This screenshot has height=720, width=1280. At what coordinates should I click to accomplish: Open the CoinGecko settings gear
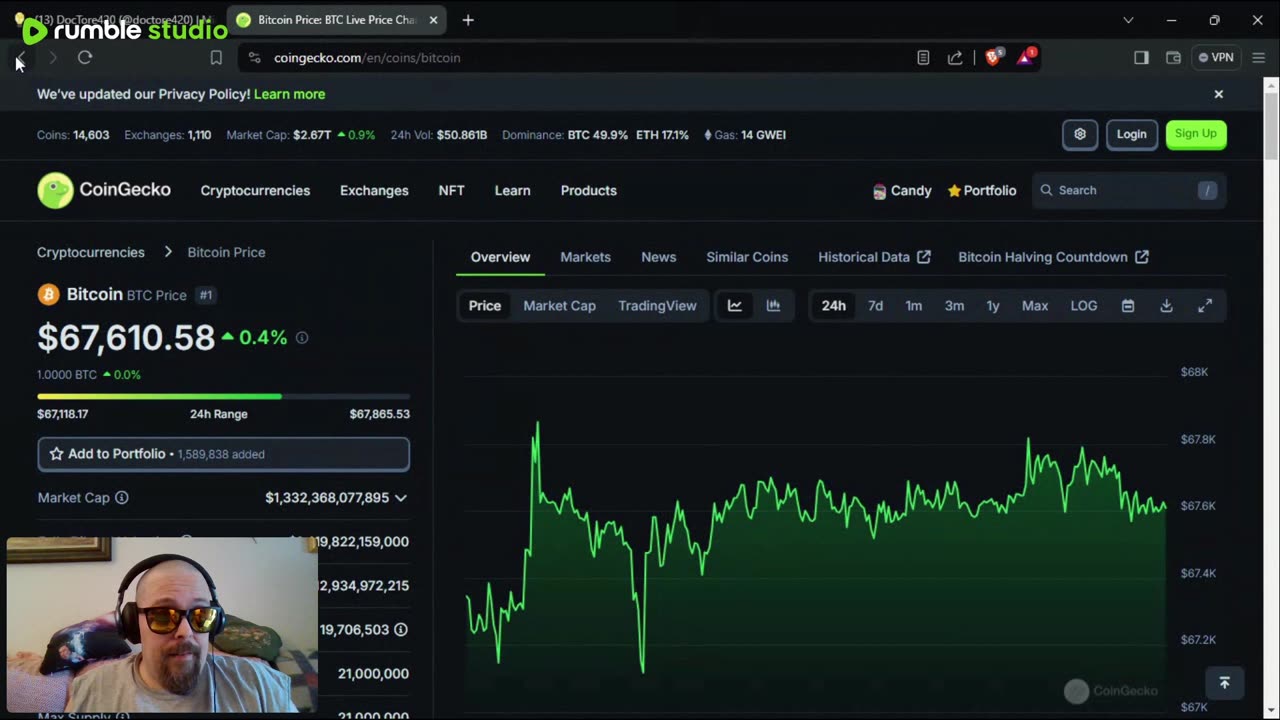1080,134
